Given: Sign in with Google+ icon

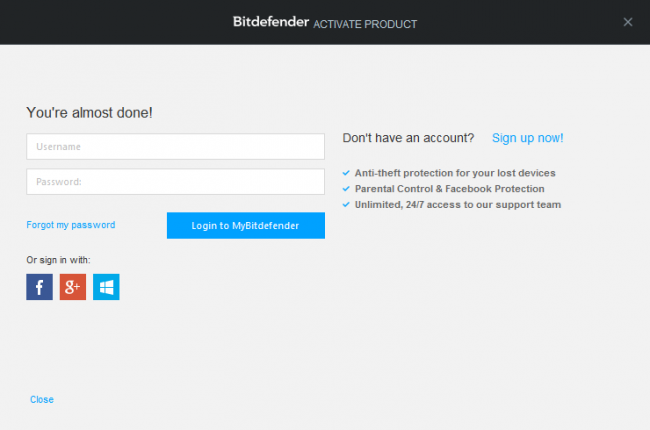Looking at the screenshot, I should 73,288.
